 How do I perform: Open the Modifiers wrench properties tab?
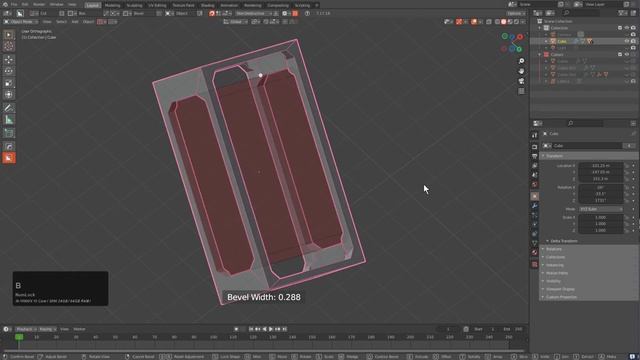(535, 206)
